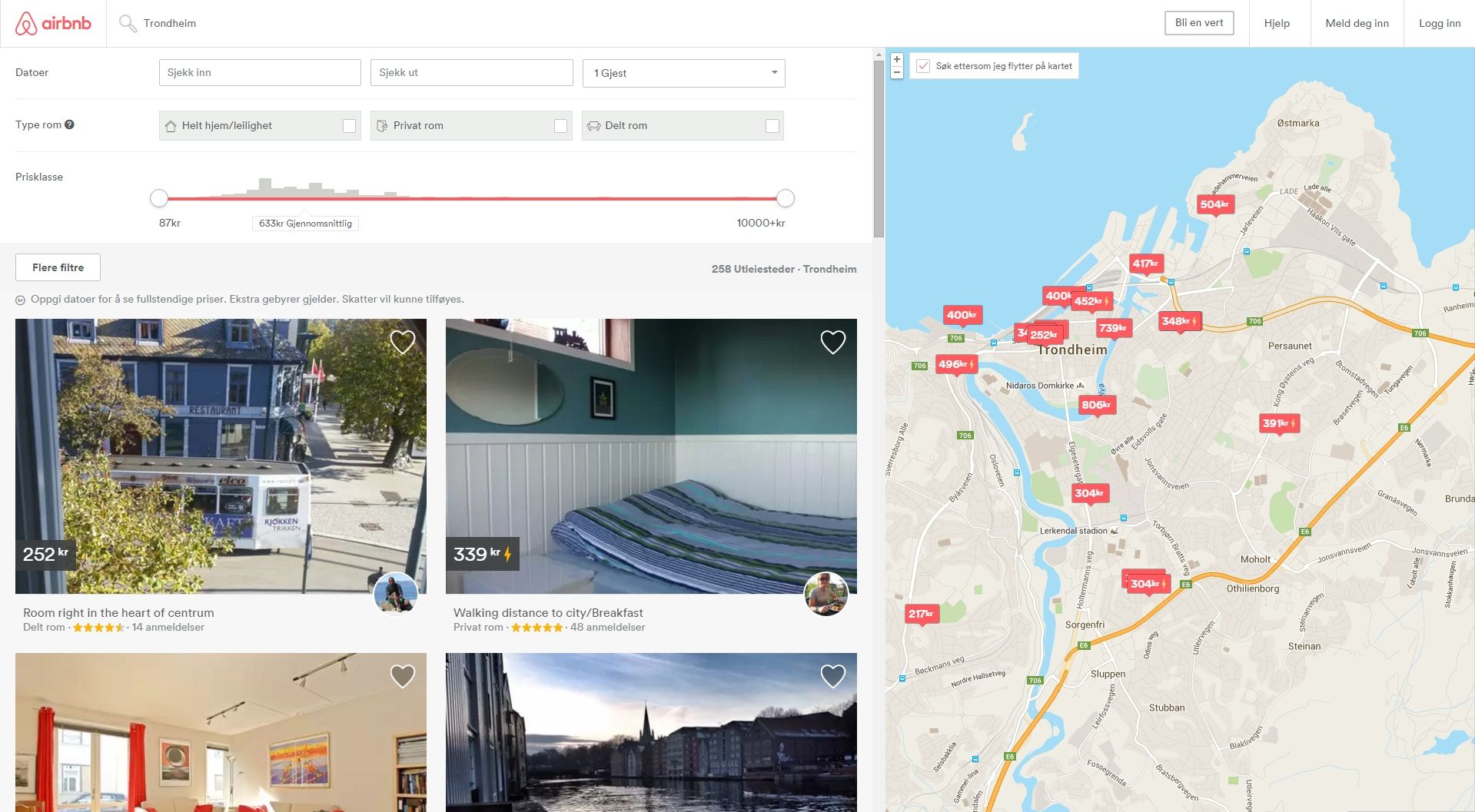Screen dimensions: 1475x812
Task: Open the '1 Gjest' guest dropdown
Action: [x=683, y=73]
